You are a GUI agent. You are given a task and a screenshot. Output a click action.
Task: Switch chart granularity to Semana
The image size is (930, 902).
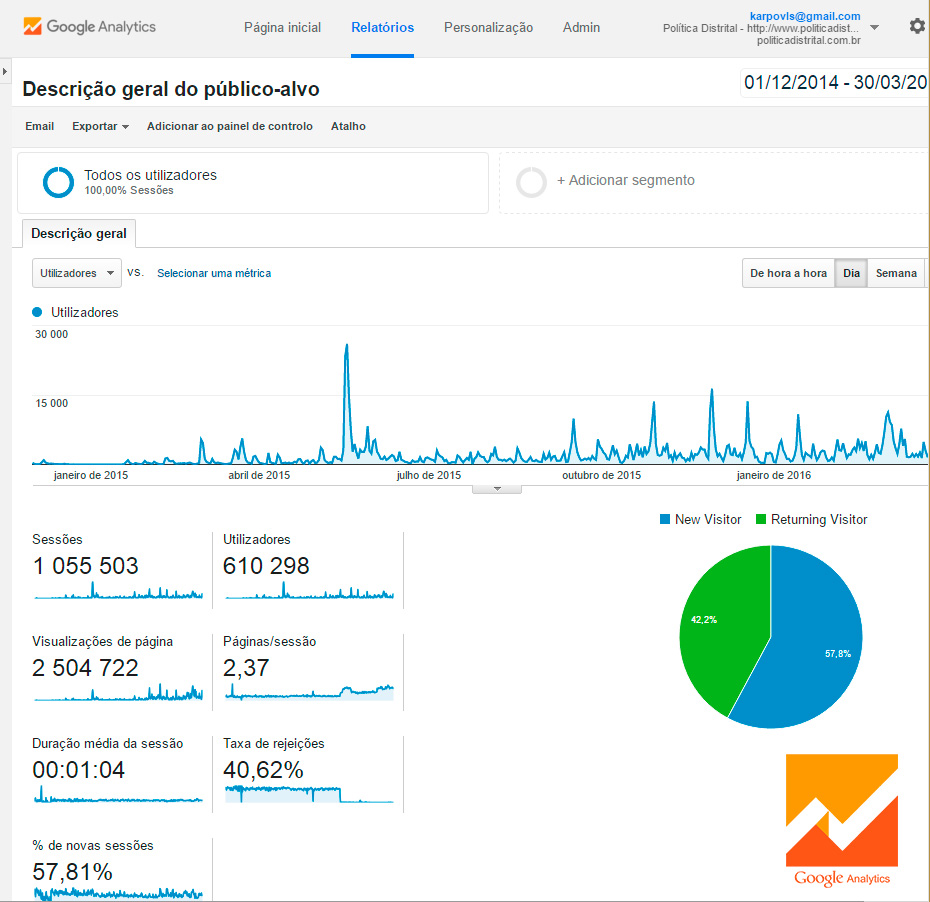pos(896,273)
